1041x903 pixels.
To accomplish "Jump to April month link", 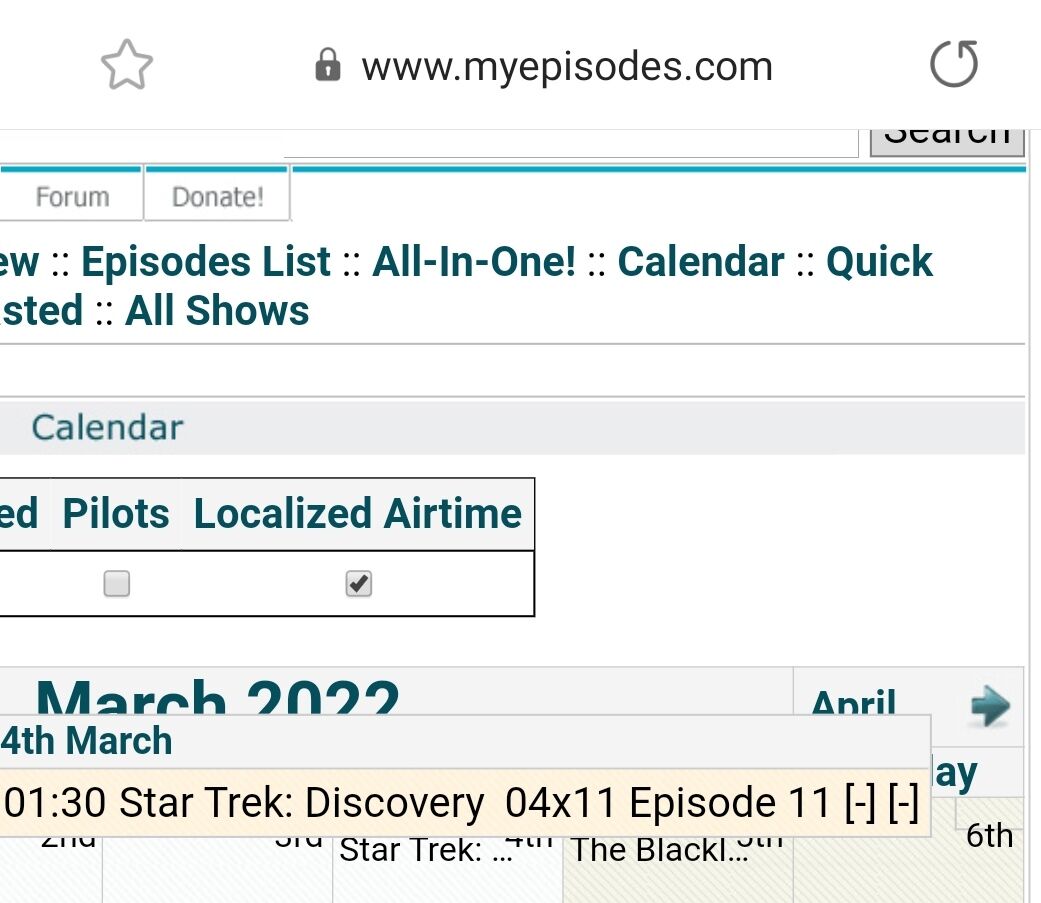I will (x=853, y=704).
